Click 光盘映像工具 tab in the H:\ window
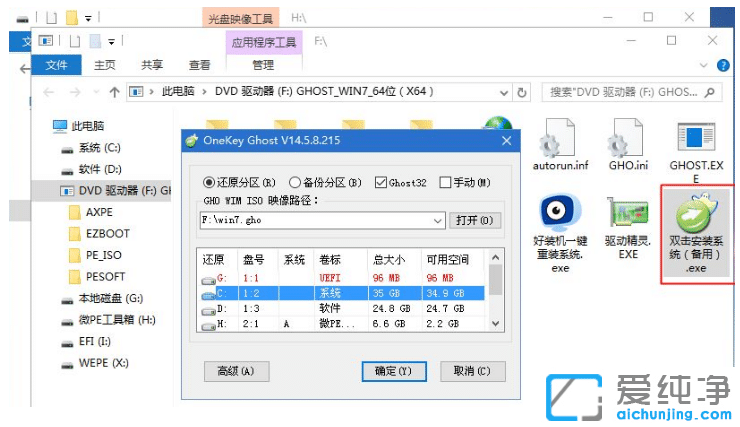The width and height of the screenshot is (740, 427). [x=241, y=18]
